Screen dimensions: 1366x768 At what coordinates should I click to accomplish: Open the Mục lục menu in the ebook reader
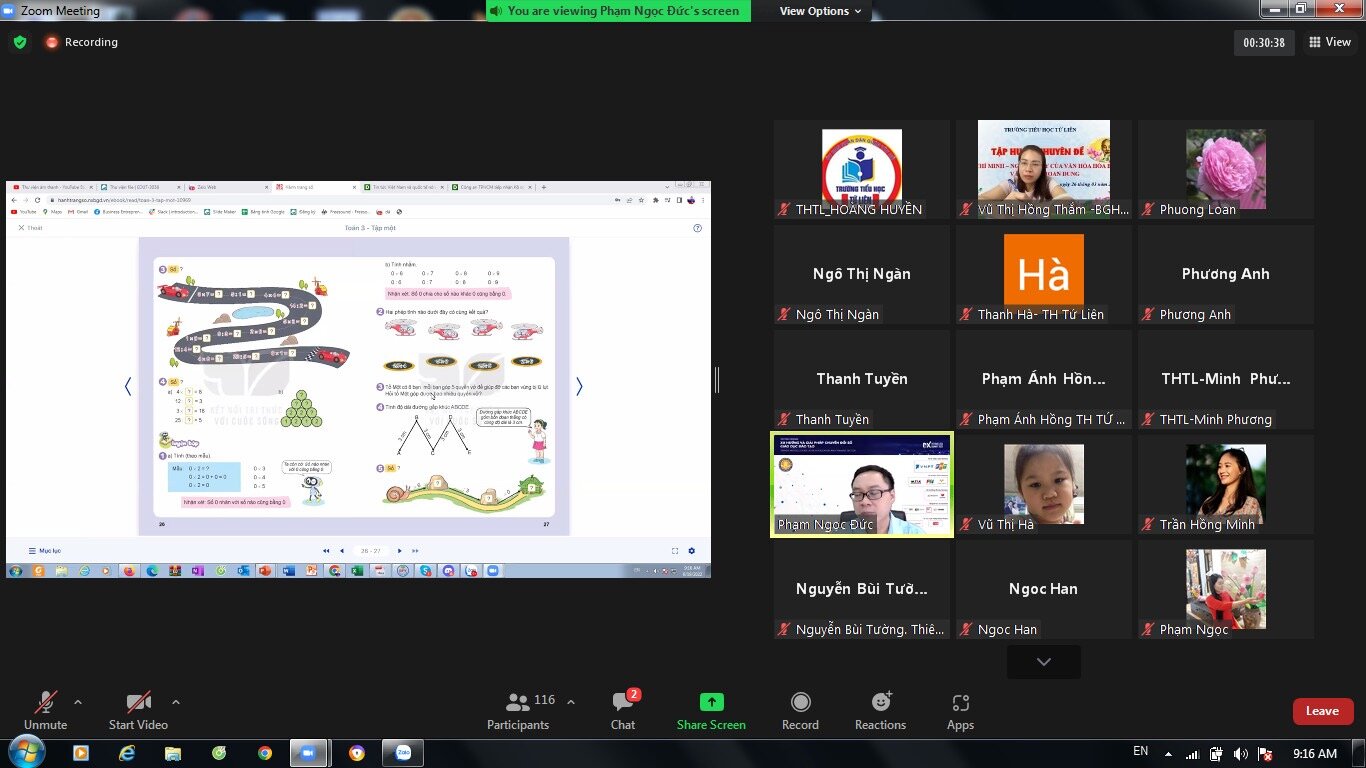[x=47, y=549]
